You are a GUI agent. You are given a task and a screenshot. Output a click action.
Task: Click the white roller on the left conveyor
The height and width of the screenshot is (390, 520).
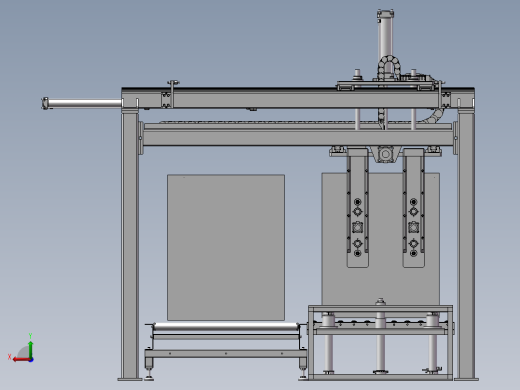point(226,327)
